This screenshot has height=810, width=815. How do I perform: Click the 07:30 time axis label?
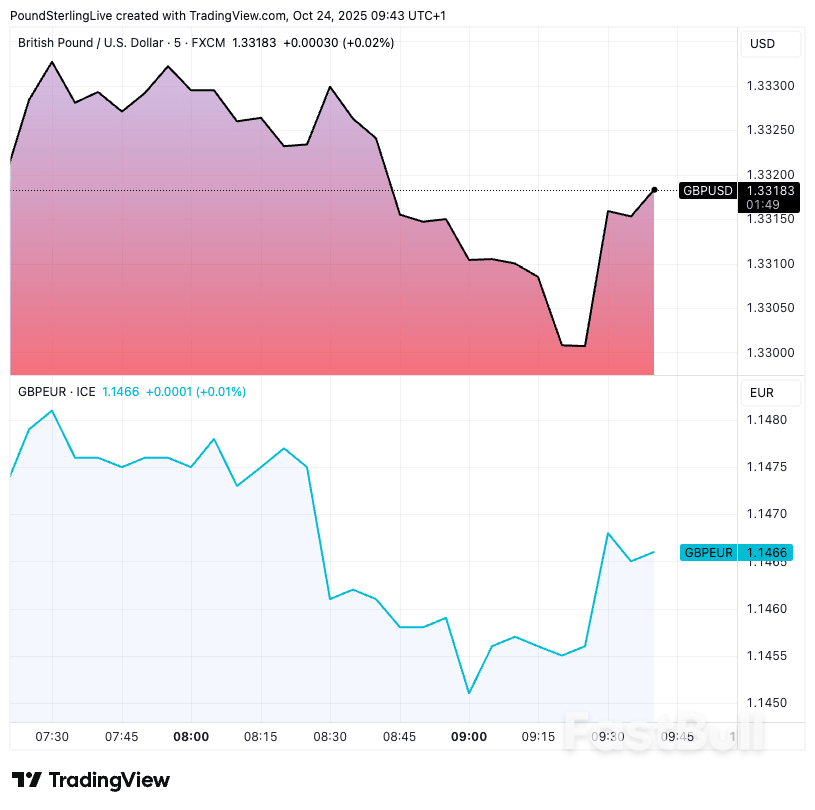[x=52, y=737]
